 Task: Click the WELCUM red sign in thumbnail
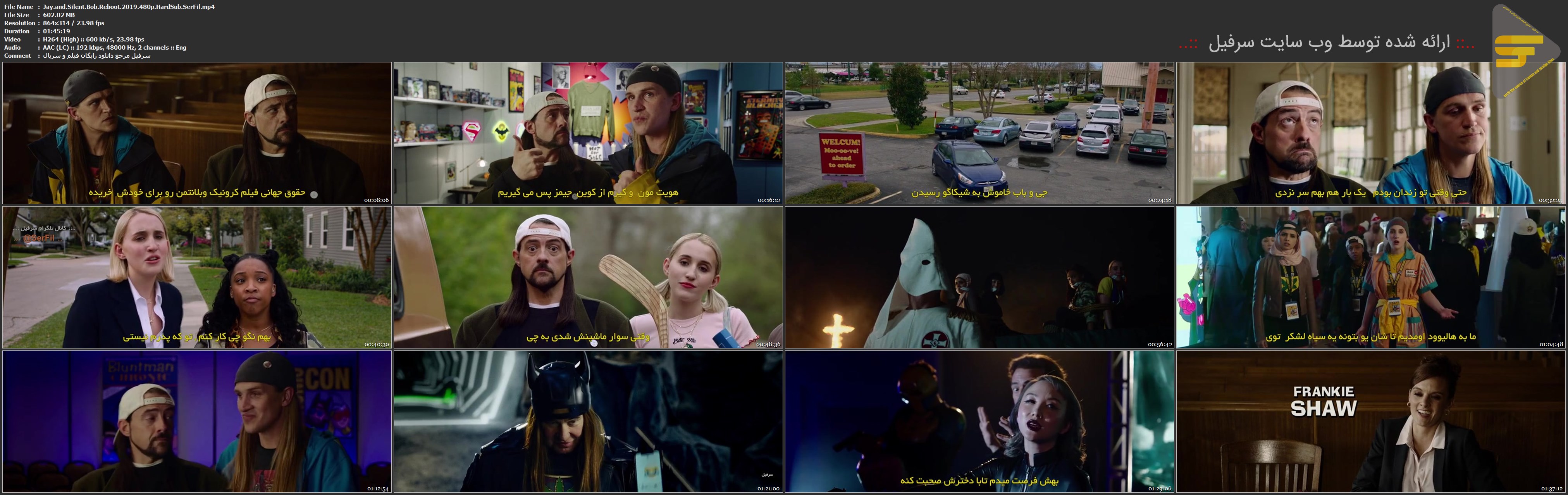(842, 154)
